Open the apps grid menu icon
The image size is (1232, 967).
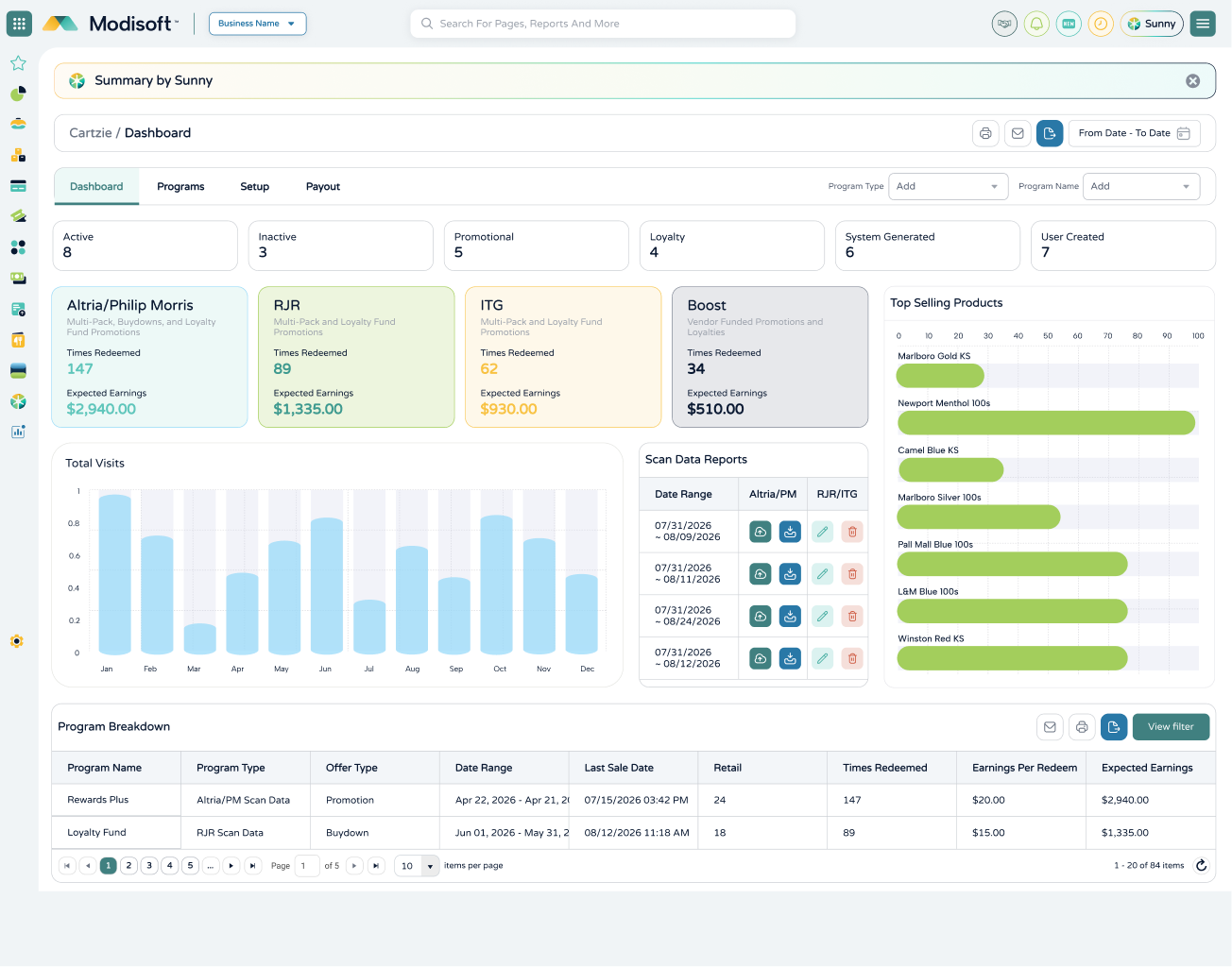pyautogui.click(x=19, y=24)
